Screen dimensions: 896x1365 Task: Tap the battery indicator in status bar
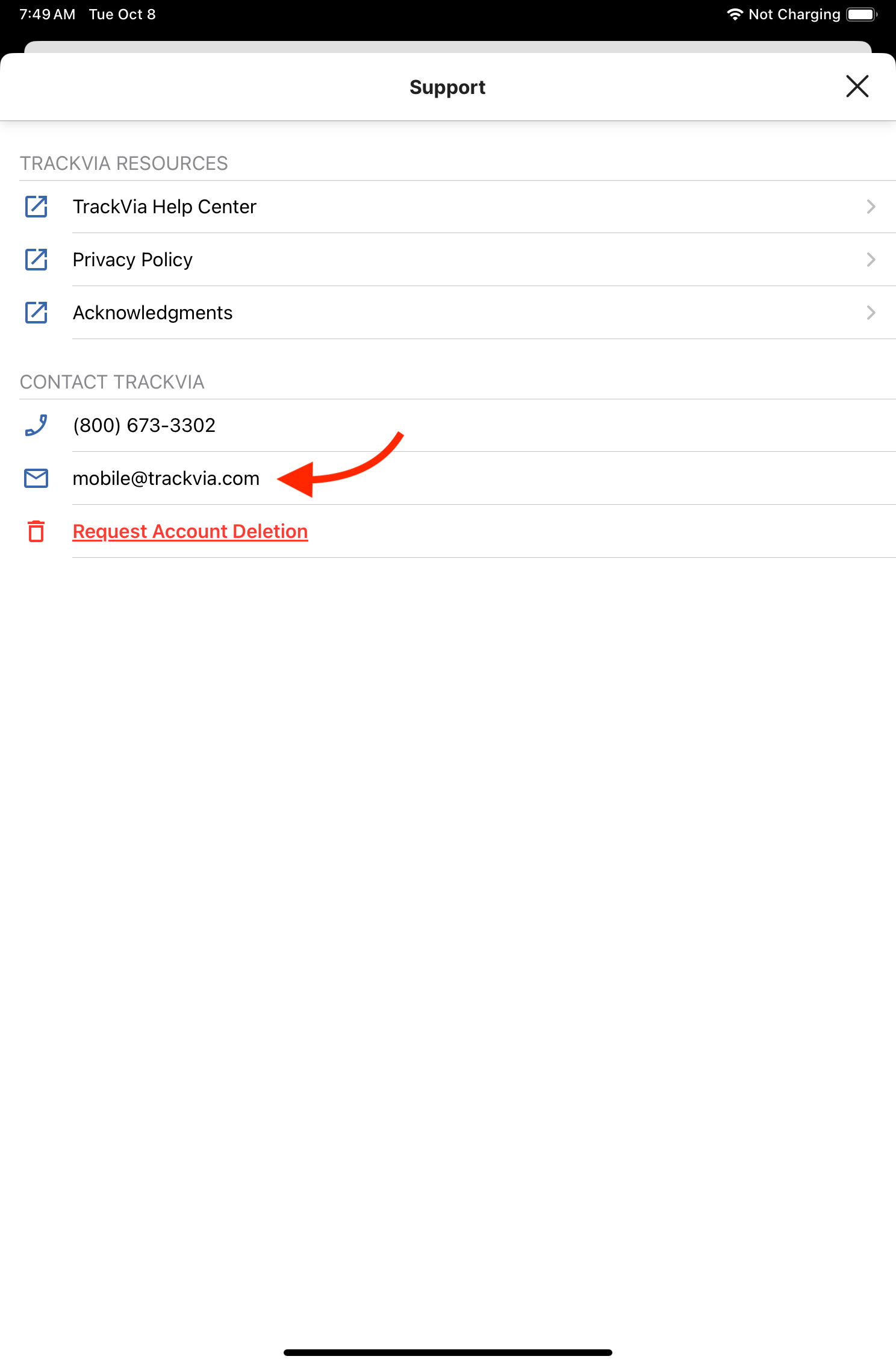click(x=862, y=14)
